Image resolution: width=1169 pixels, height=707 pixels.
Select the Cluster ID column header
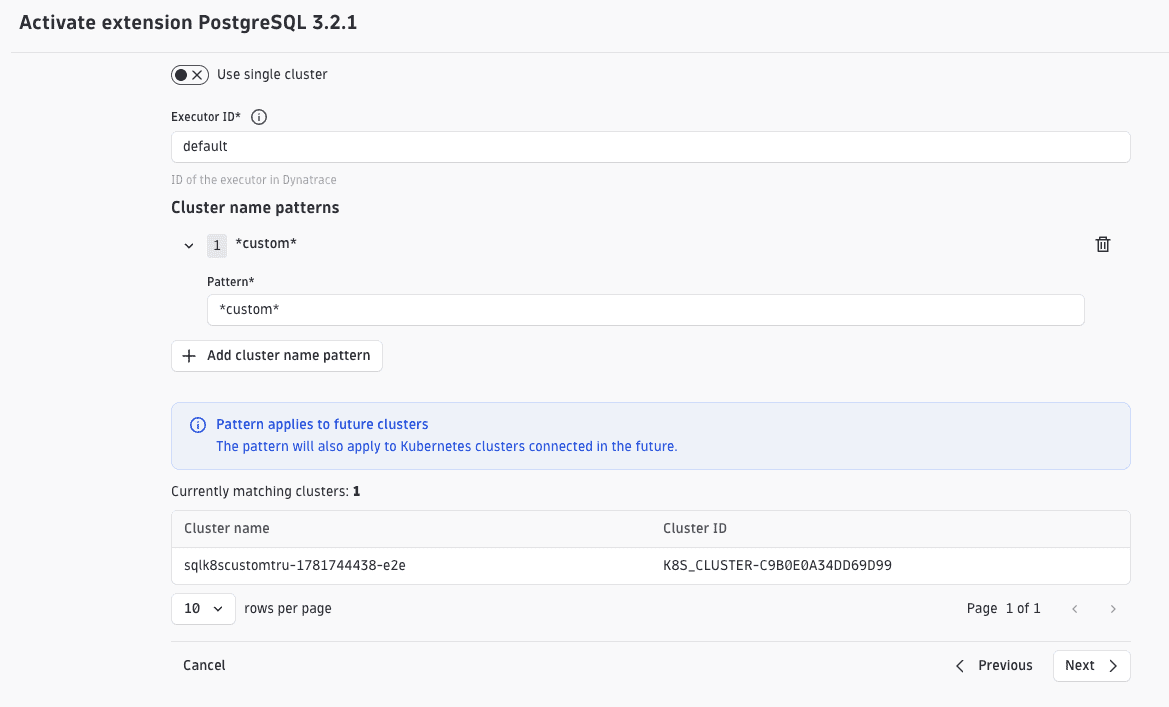point(694,529)
